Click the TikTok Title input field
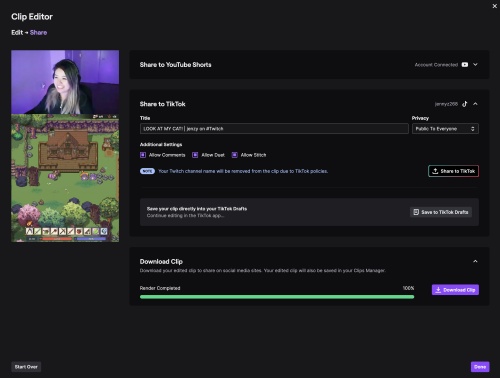500x378 pixels. [274, 129]
